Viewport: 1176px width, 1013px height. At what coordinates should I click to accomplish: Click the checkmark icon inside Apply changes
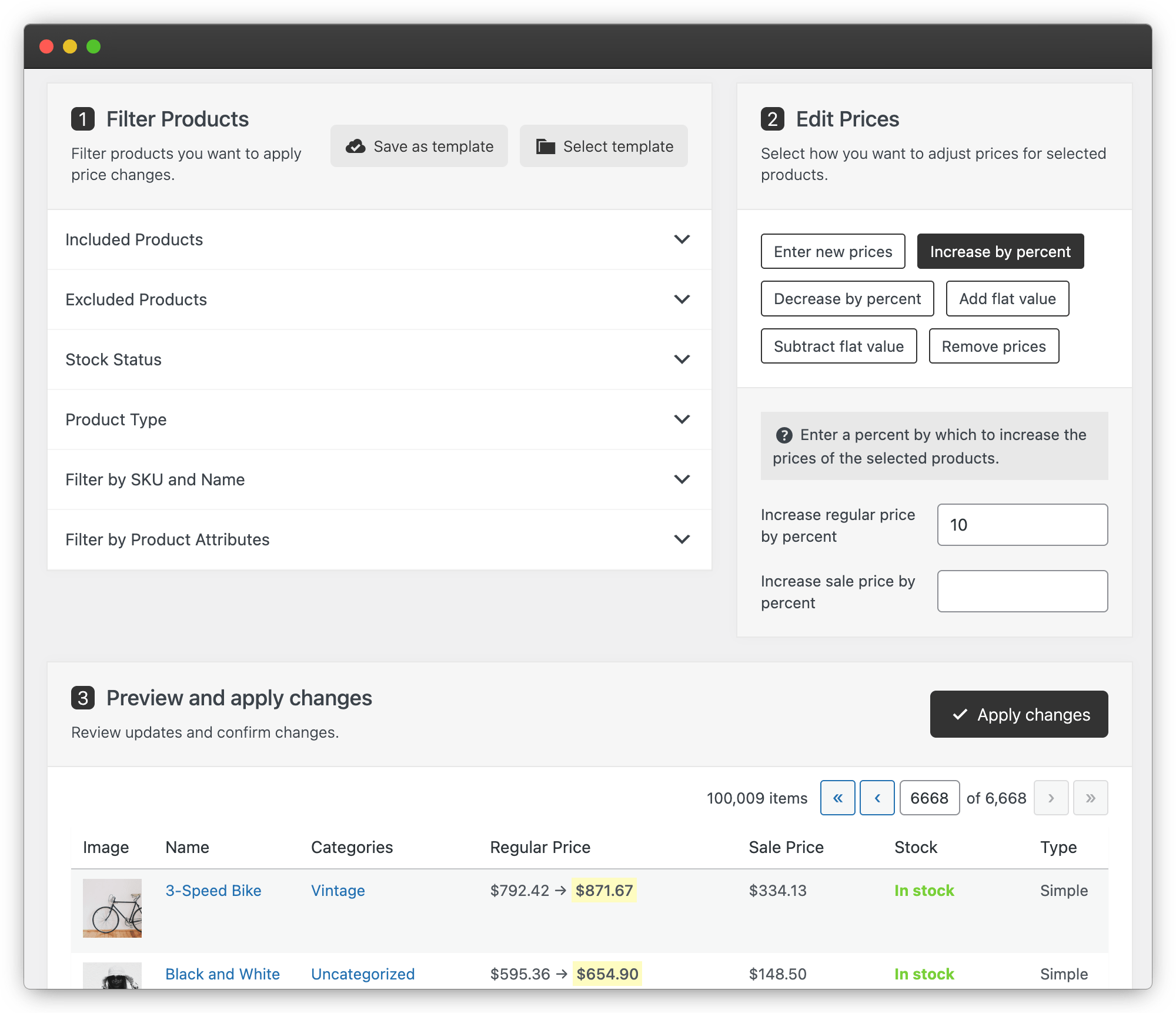coord(961,714)
